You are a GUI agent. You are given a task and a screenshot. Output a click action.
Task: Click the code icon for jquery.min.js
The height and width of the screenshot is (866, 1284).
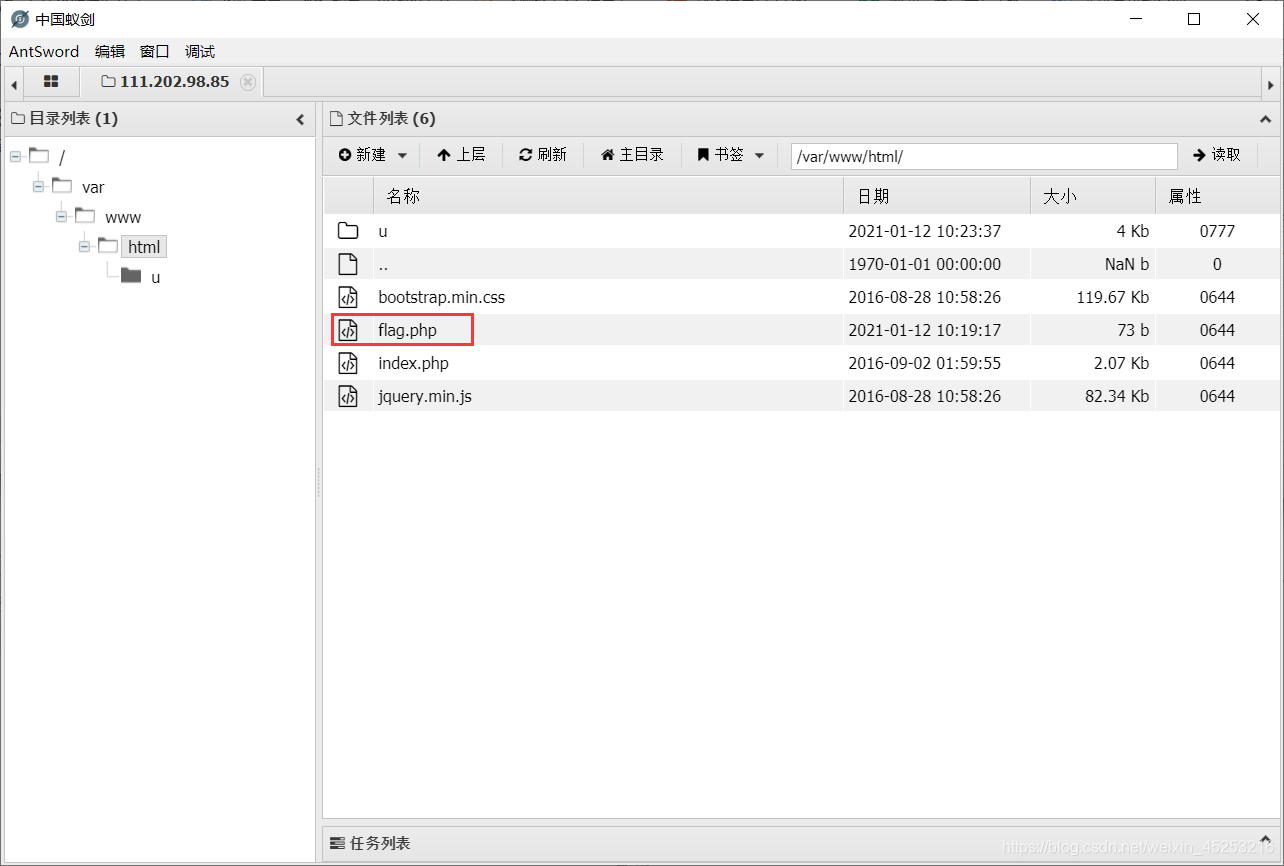tap(348, 396)
